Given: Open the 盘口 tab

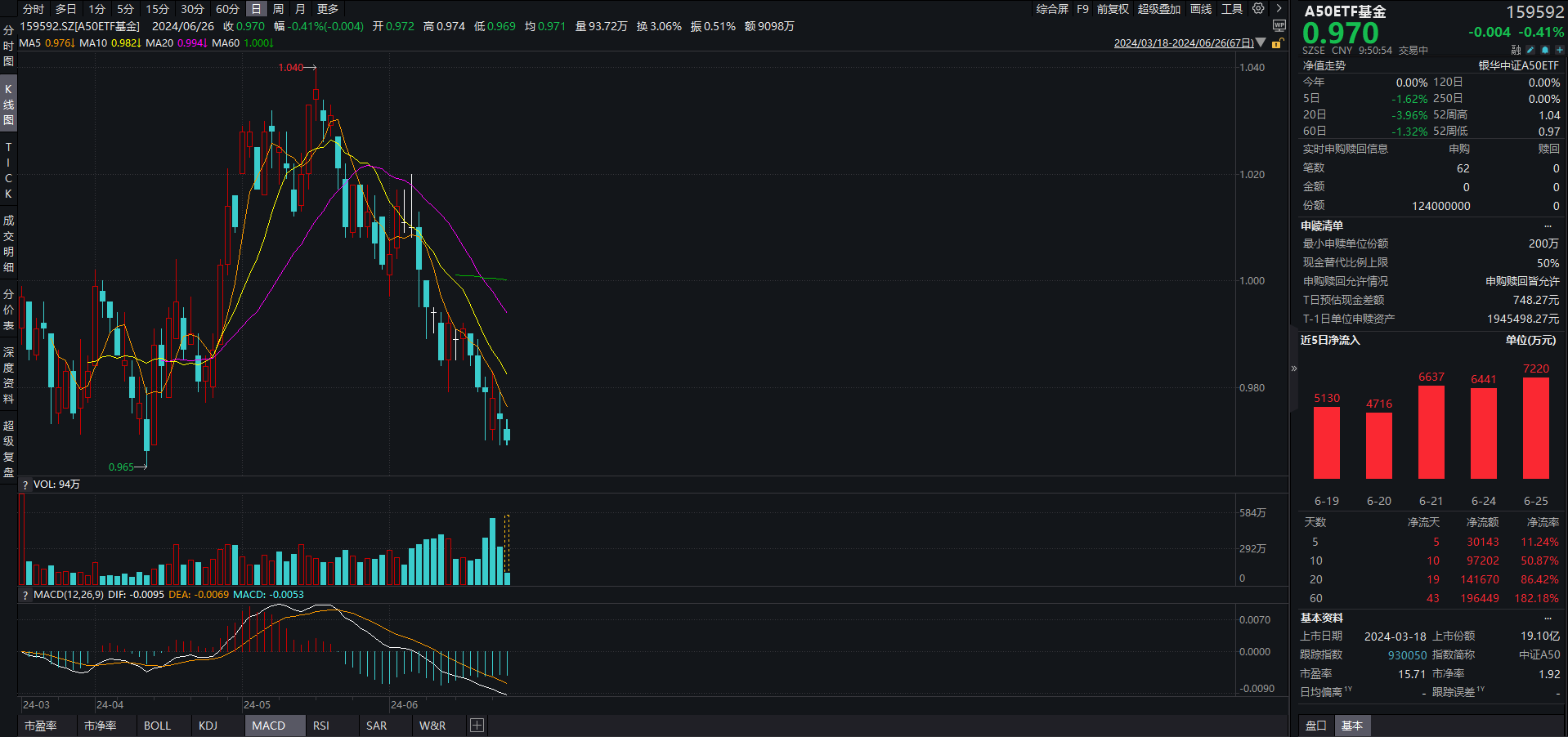Looking at the screenshot, I should [1315, 726].
